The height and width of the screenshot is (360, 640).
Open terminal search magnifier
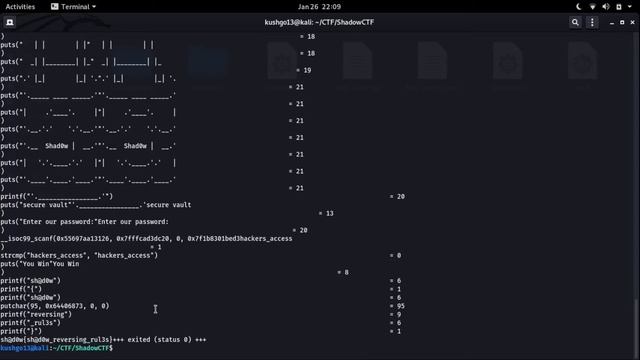tap(575, 22)
